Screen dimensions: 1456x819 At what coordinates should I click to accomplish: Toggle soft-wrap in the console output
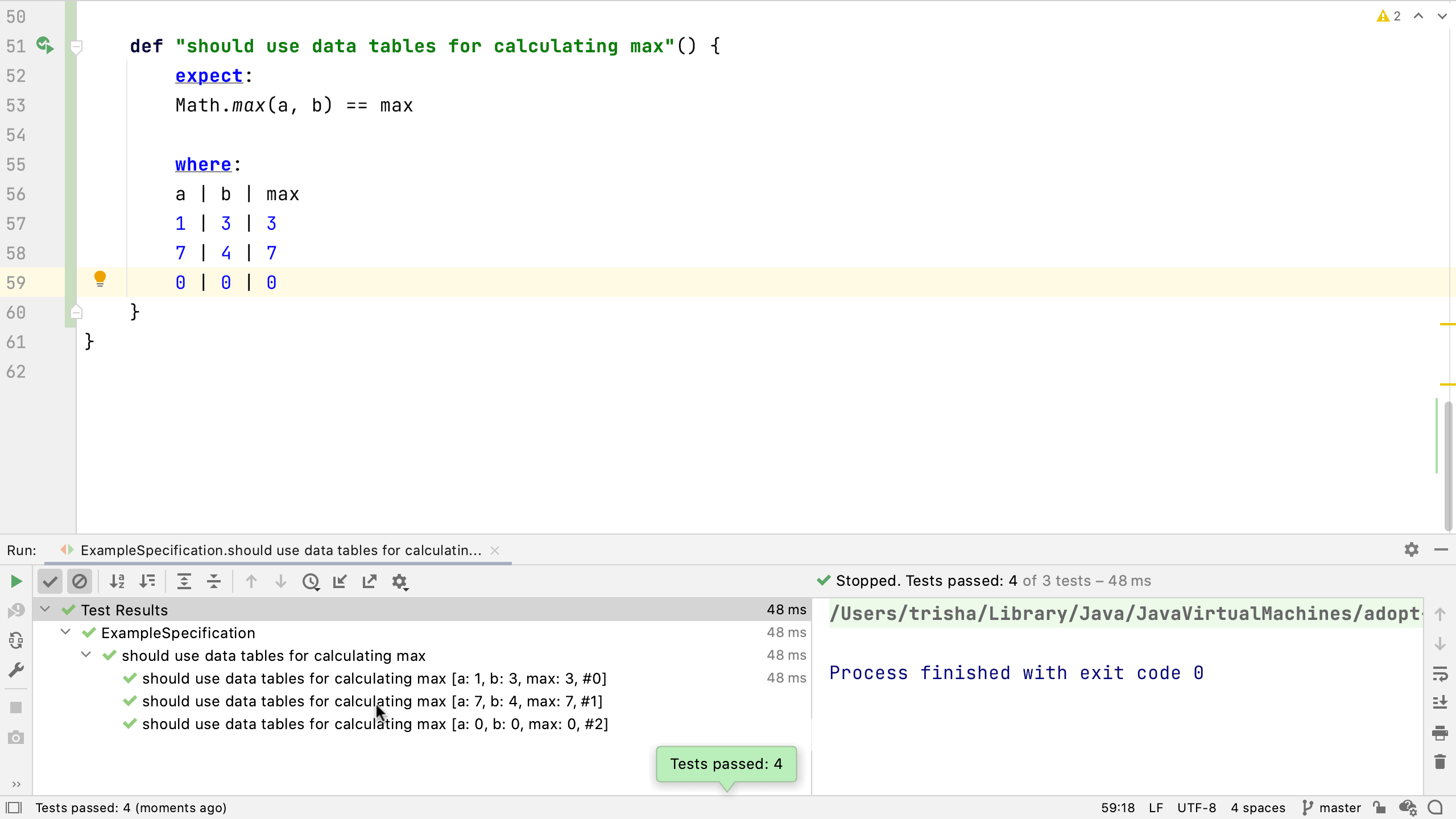[1440, 674]
